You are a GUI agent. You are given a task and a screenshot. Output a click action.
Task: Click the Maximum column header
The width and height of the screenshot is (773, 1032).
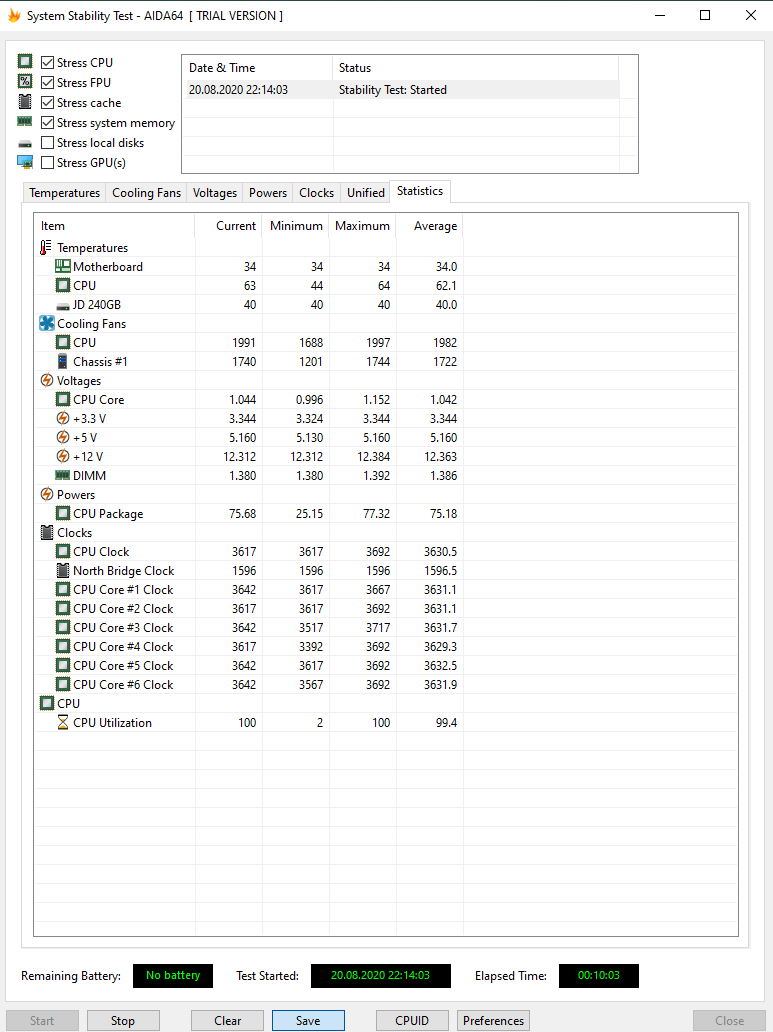[363, 226]
